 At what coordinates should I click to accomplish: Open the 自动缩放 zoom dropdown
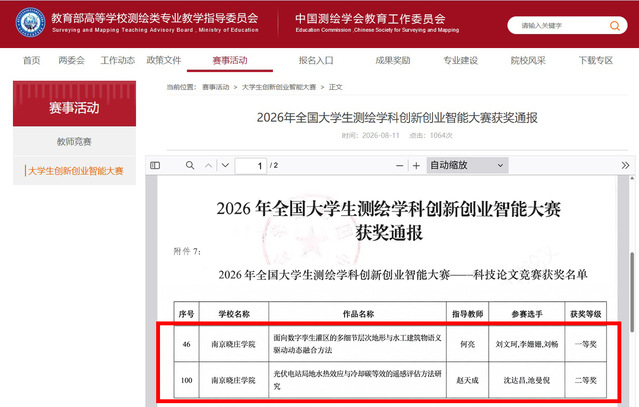[467, 165]
